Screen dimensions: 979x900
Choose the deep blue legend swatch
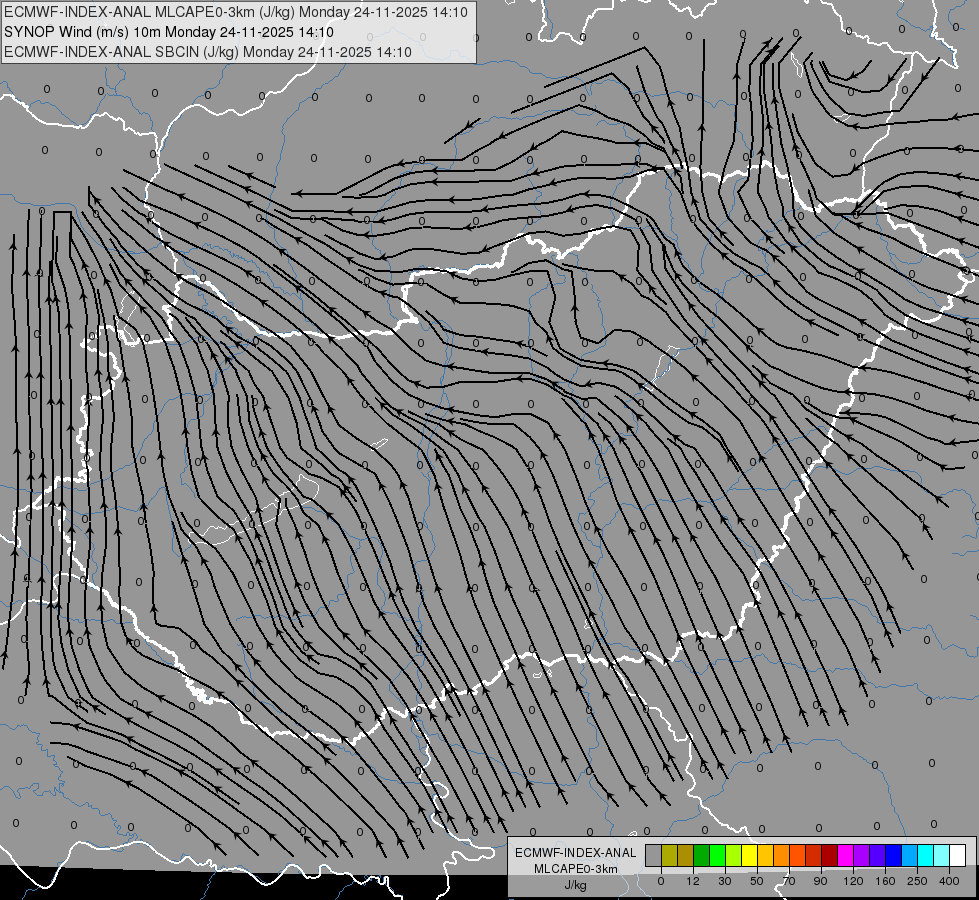pos(893,855)
